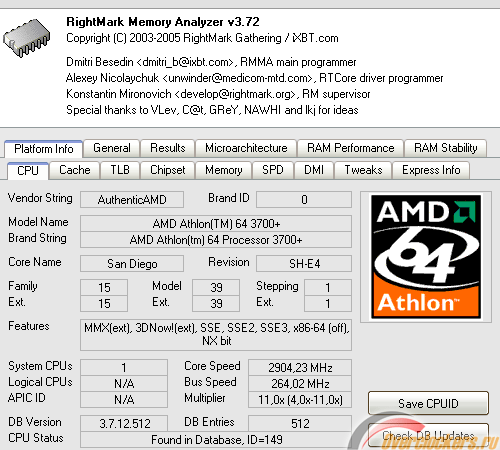Click the Check DB Updates button
Viewport: 500px width, 450px height.
(428, 435)
